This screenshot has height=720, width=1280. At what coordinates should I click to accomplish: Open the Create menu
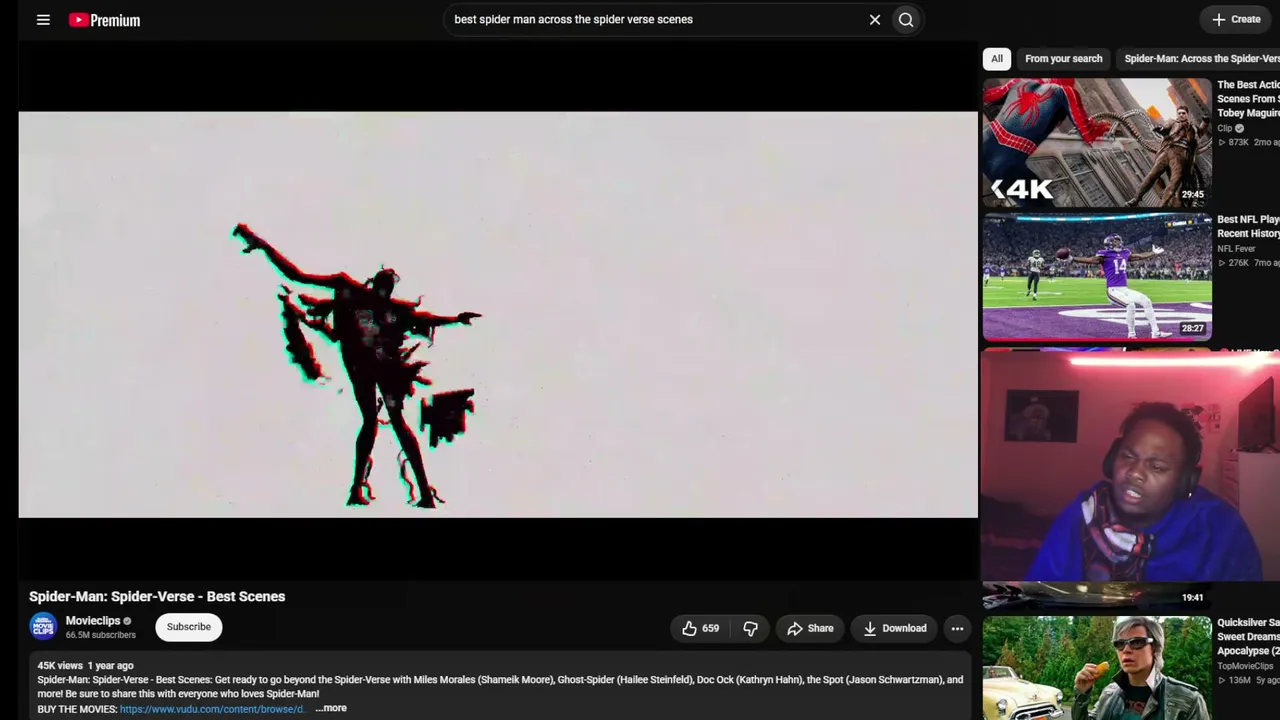tap(1236, 19)
